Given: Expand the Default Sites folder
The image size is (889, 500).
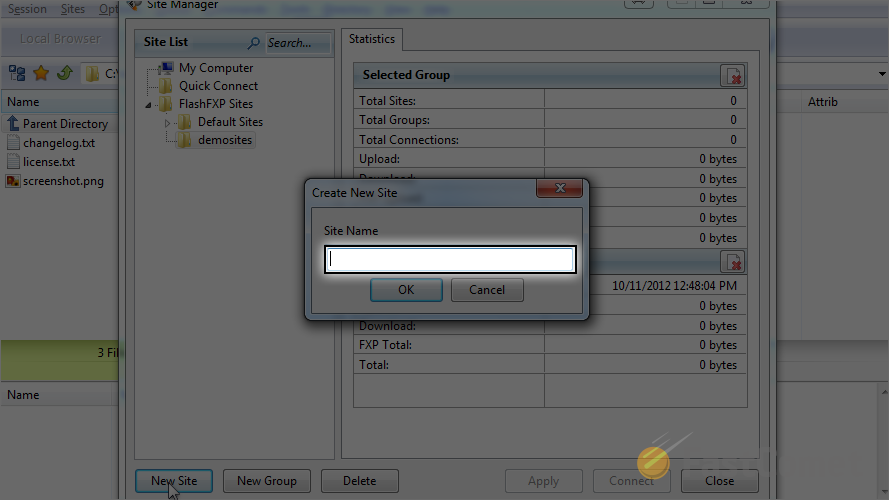Looking at the screenshot, I should 168,122.
